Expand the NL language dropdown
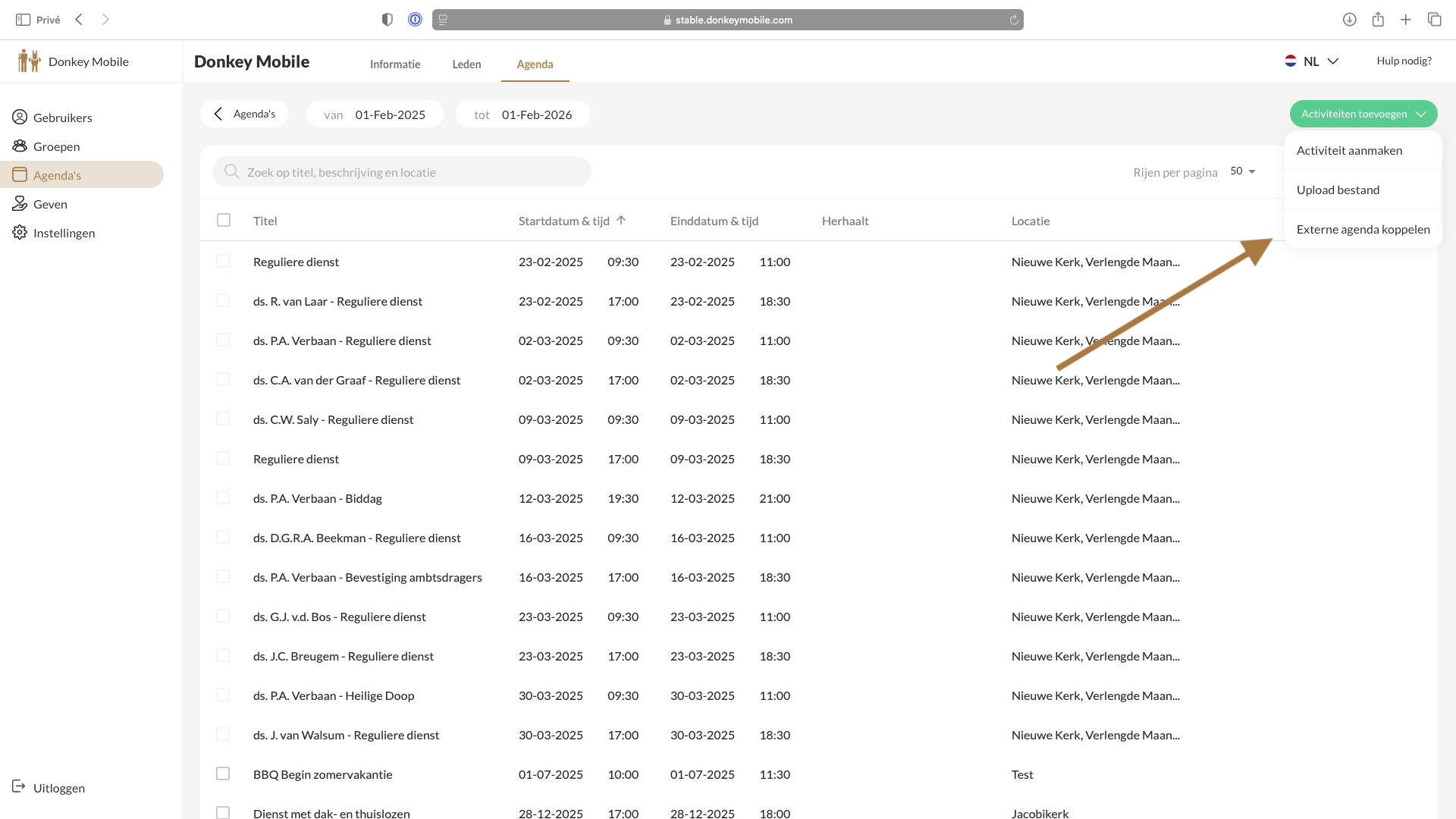The width and height of the screenshot is (1456, 819). [1311, 61]
